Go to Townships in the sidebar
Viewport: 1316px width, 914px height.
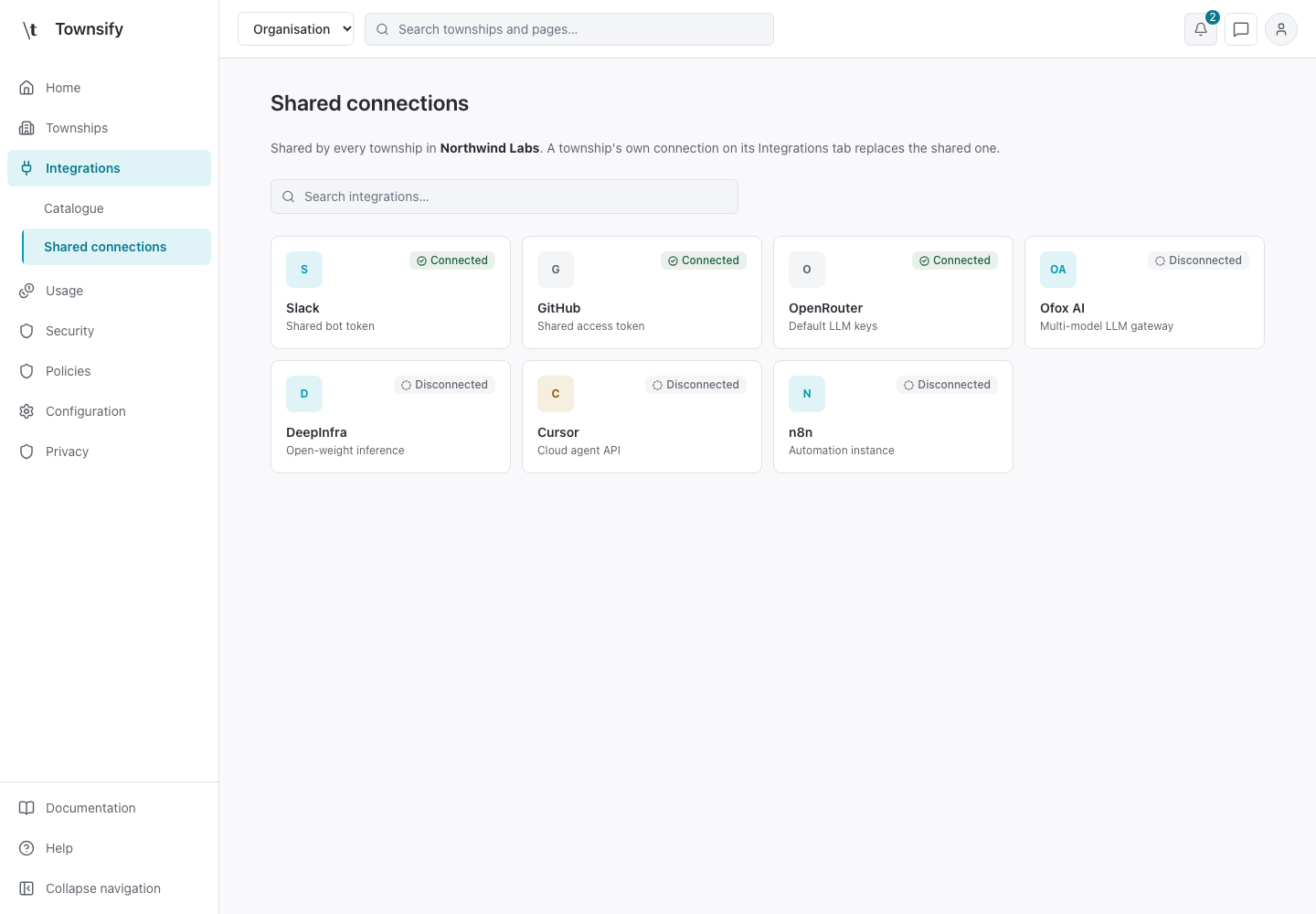pyautogui.click(x=109, y=128)
